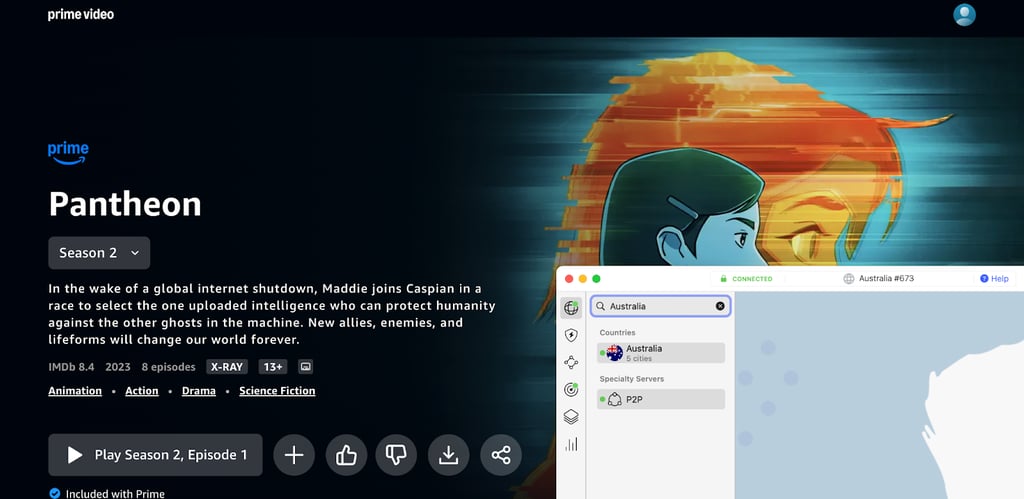Screen dimensions: 1024x499
Task: Click the Countries section heading in VPN
Action: tap(617, 332)
